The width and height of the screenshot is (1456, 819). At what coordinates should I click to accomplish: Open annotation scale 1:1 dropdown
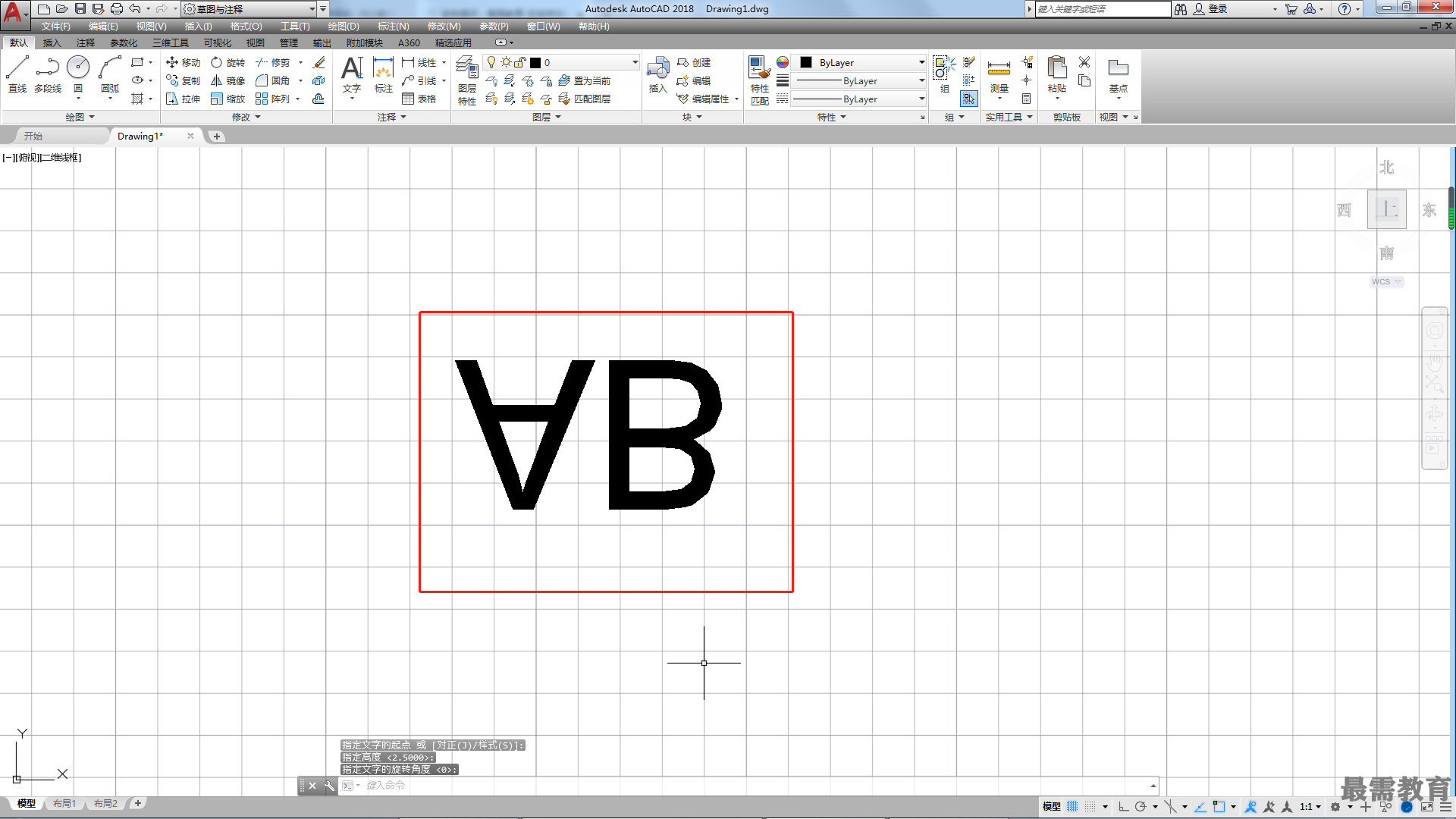click(1310, 807)
